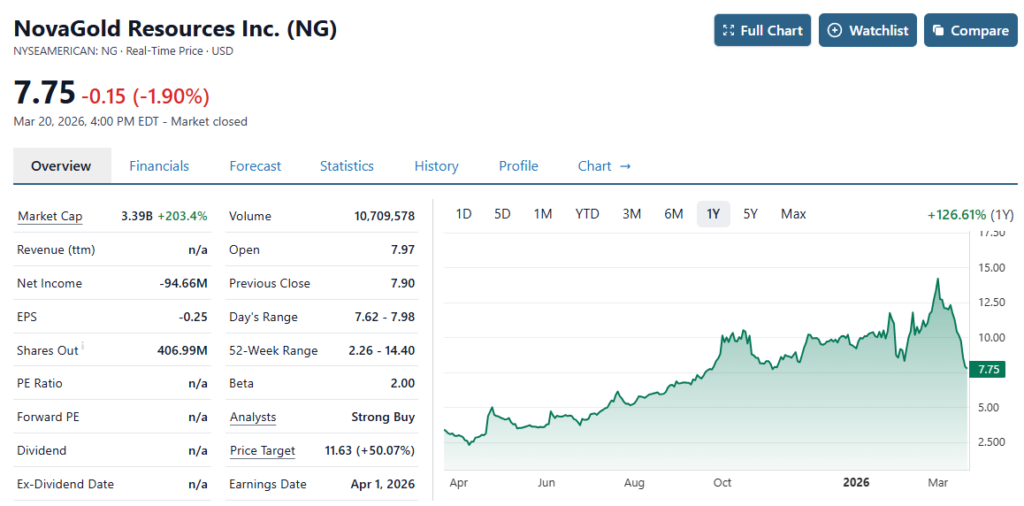Select the Overview tab

pos(61,166)
